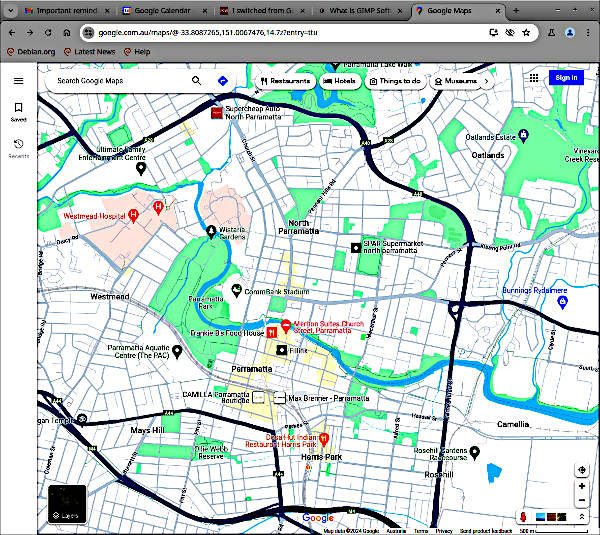Click the Directions arrow icon
This screenshot has width=600, height=535.
pyautogui.click(x=222, y=80)
